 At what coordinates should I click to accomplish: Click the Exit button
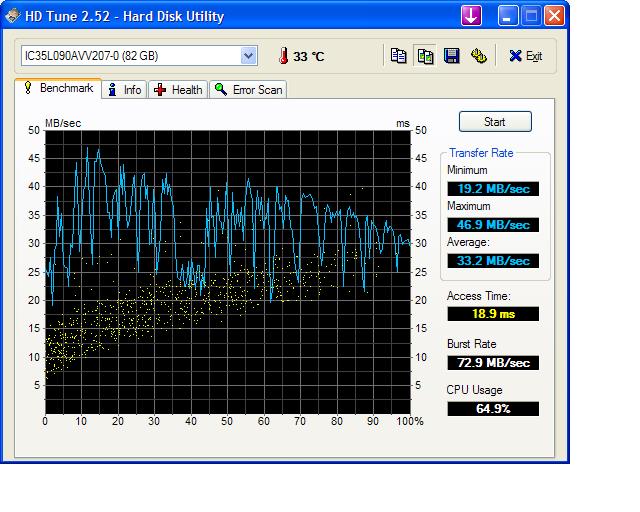point(526,56)
